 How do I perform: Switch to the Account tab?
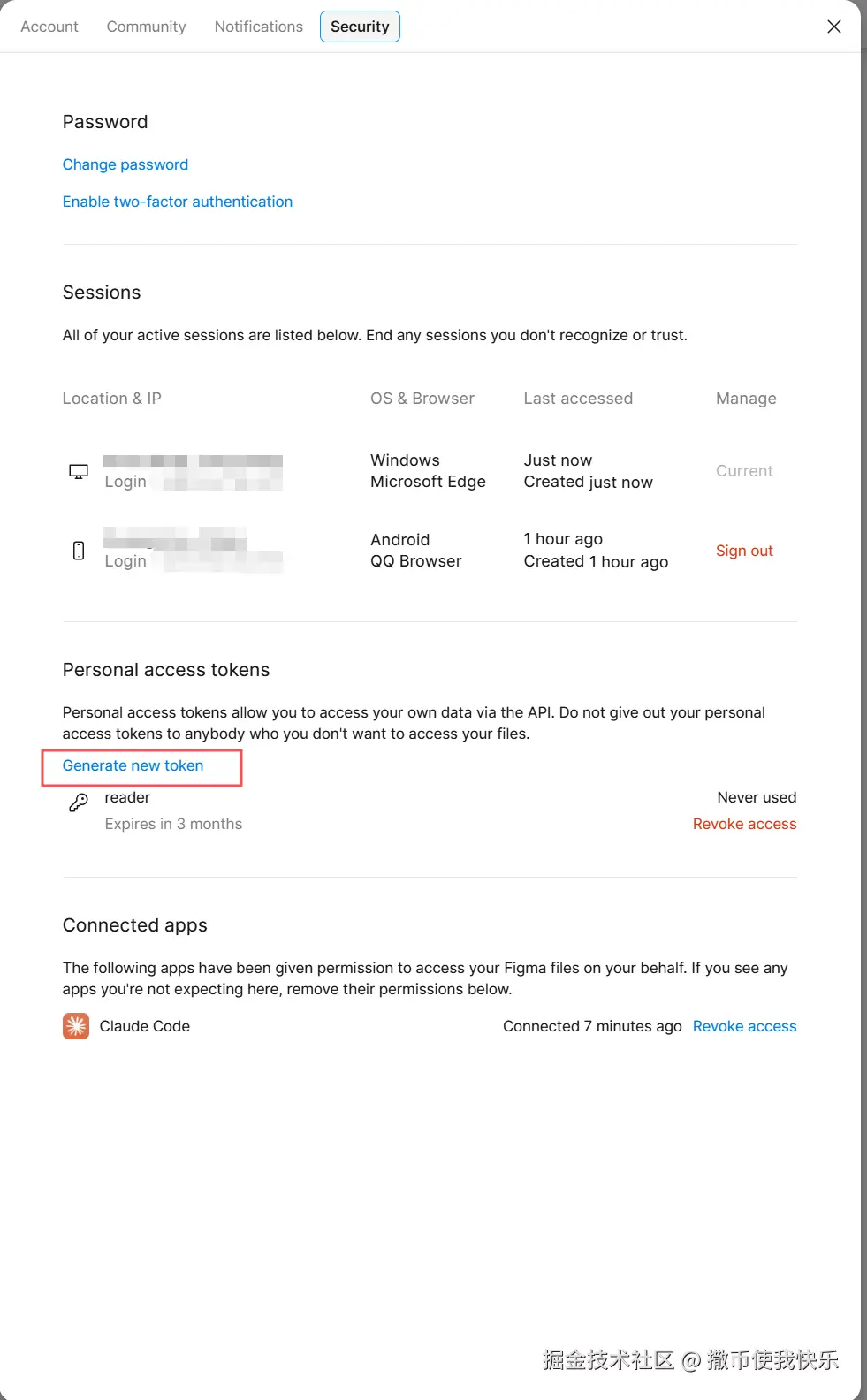49,27
